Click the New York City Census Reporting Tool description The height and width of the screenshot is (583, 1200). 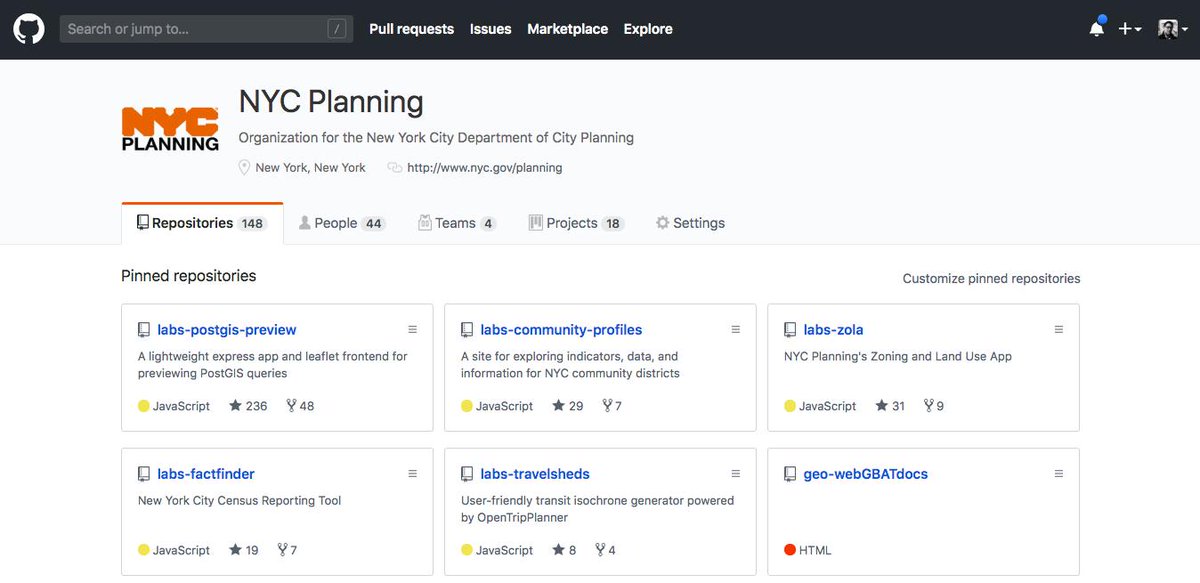pyautogui.click(x=239, y=501)
